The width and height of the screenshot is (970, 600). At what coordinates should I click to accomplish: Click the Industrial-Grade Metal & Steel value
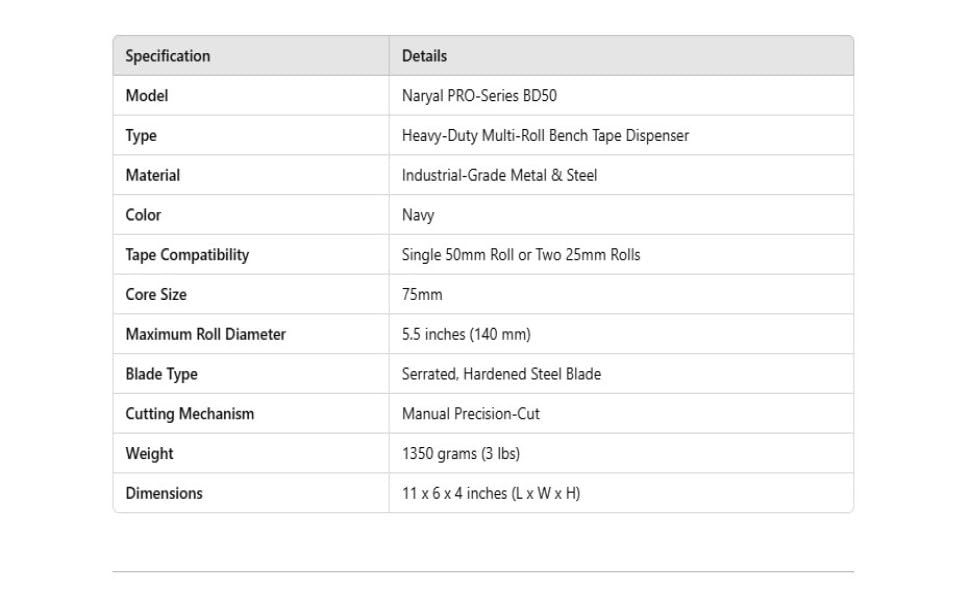click(499, 175)
